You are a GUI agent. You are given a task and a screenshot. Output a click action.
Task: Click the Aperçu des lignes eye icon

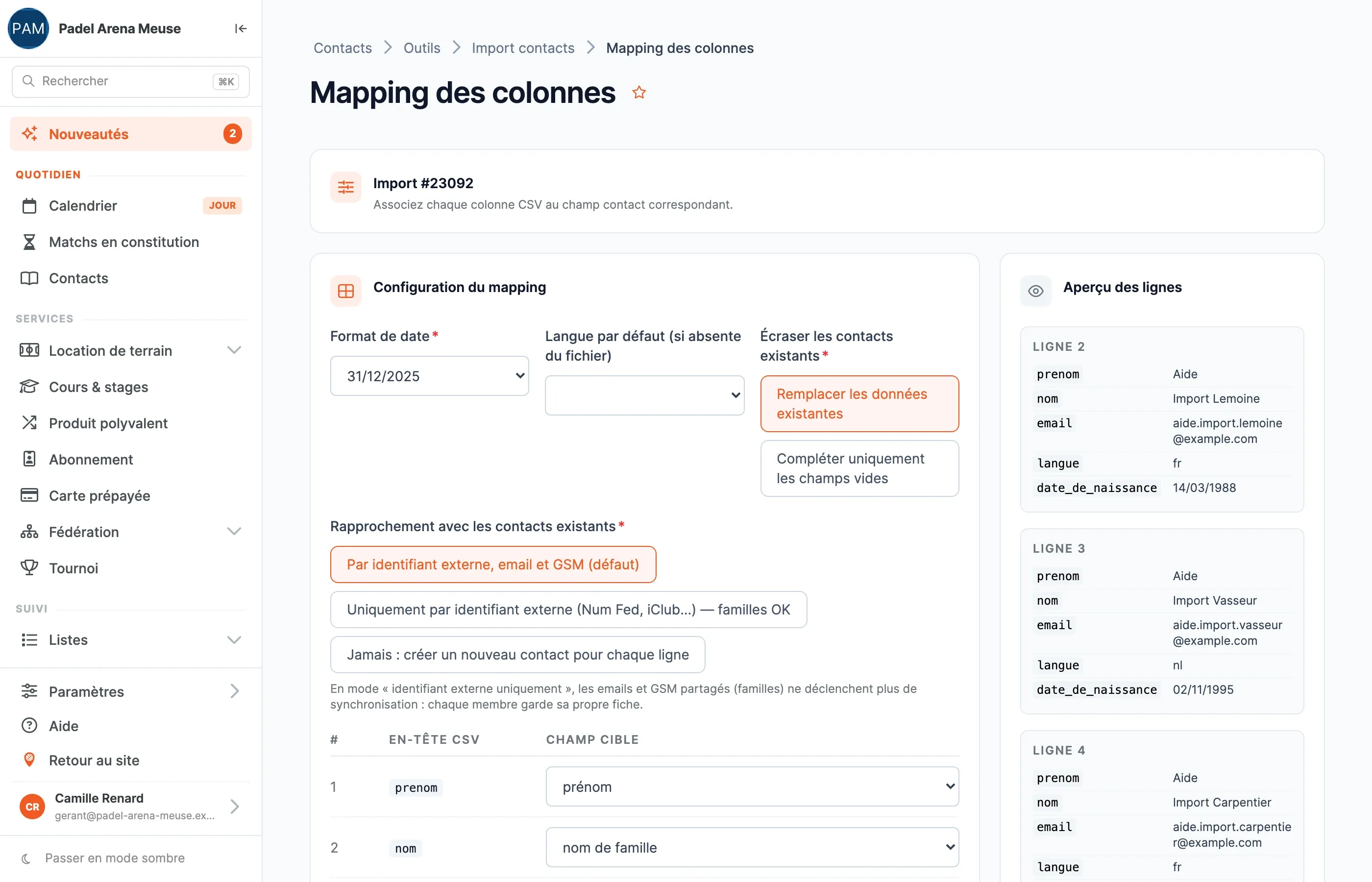(x=1035, y=291)
